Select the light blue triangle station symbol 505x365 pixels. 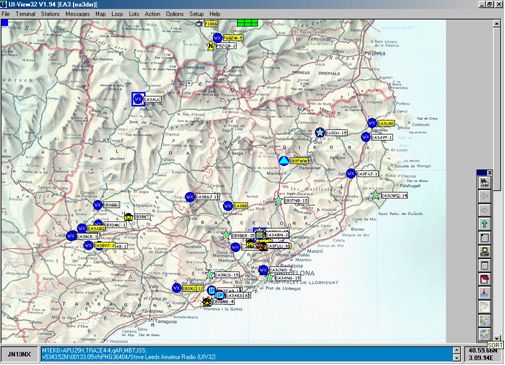[x=284, y=161]
